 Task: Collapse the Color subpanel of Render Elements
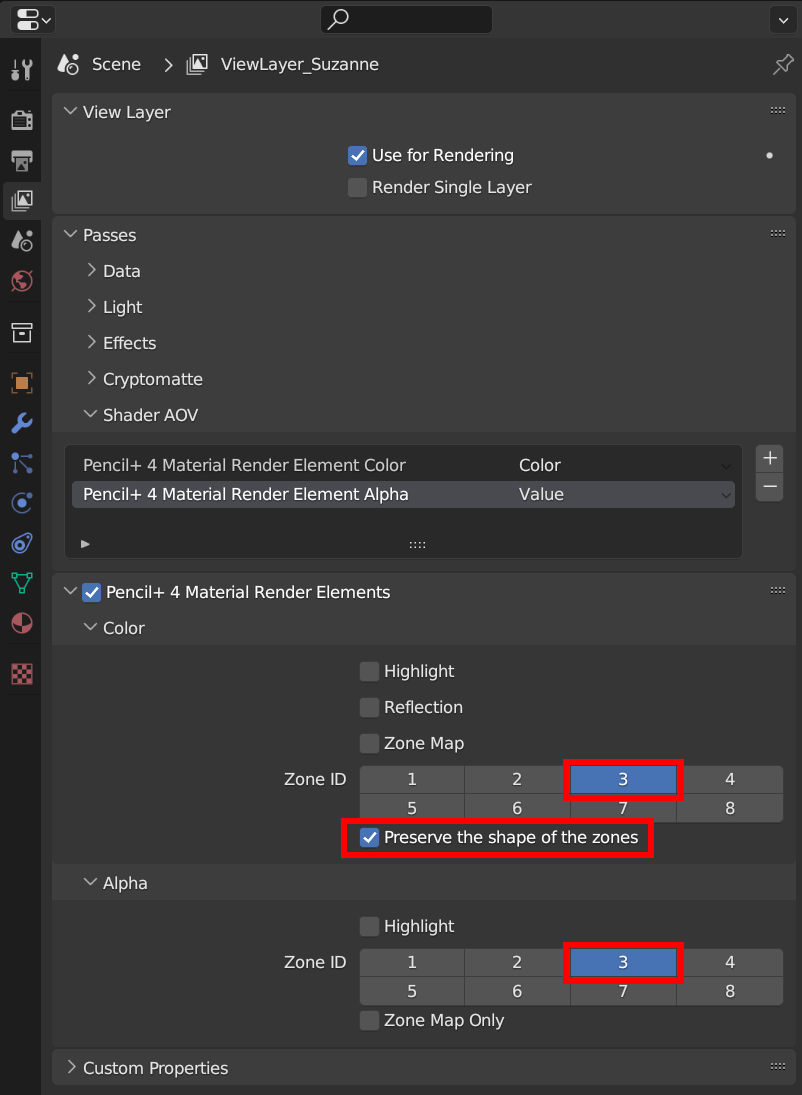coord(90,626)
